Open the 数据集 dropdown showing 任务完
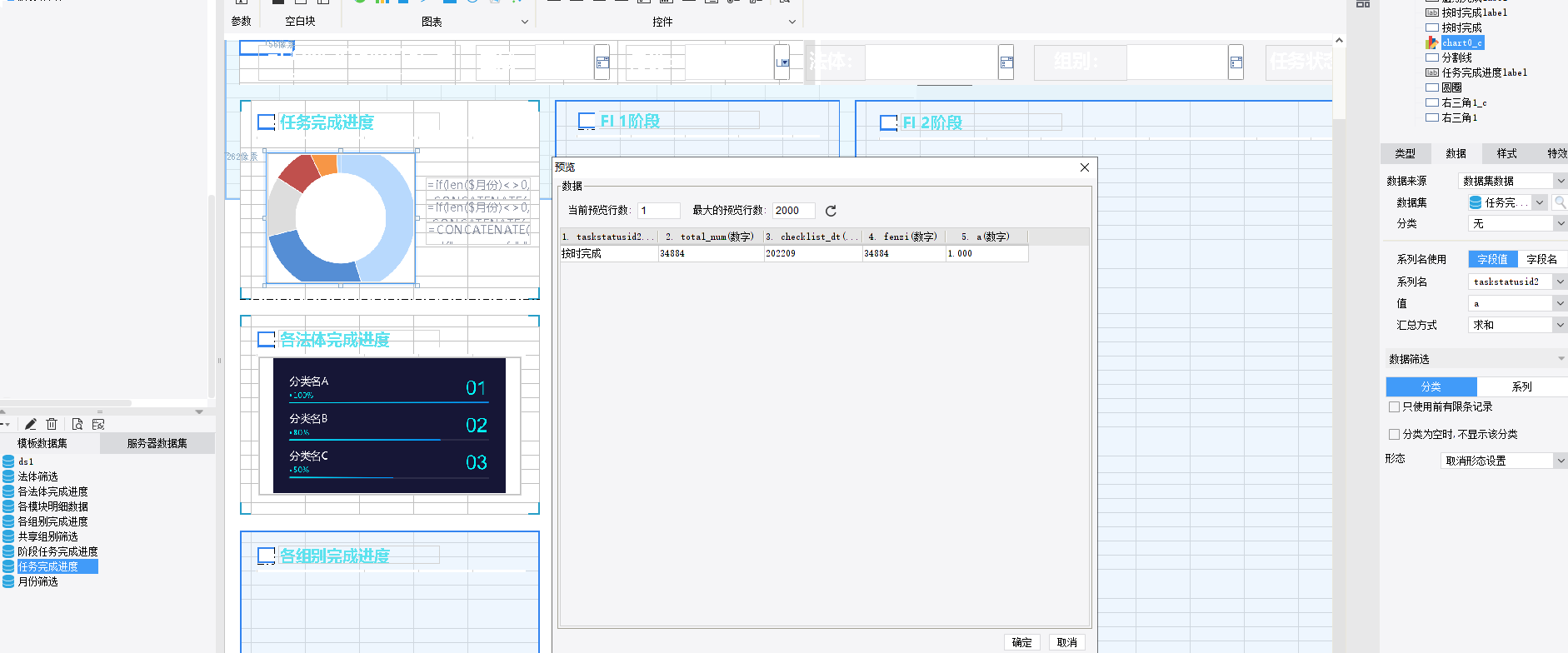1568x653 pixels. click(1507, 202)
